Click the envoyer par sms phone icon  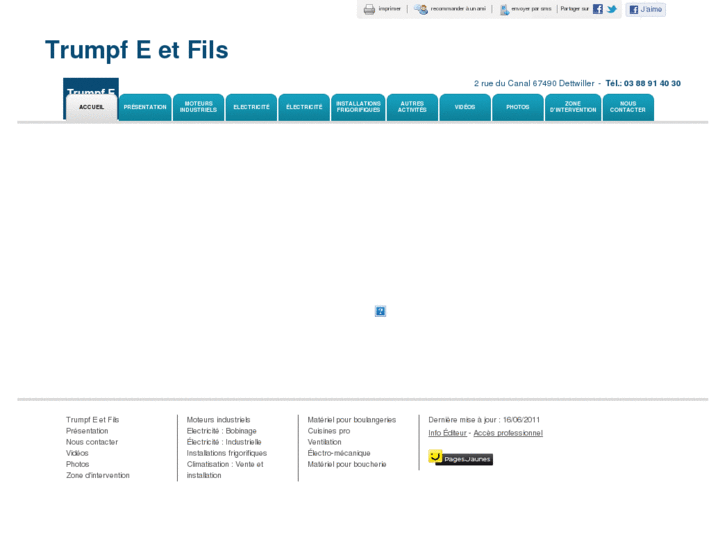coord(504,9)
